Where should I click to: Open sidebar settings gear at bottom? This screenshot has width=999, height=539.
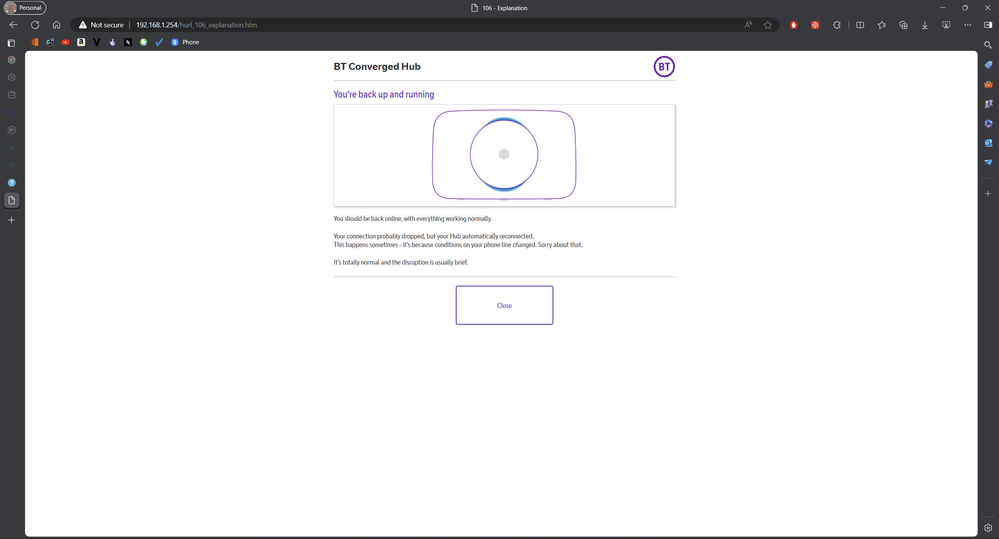[988, 528]
